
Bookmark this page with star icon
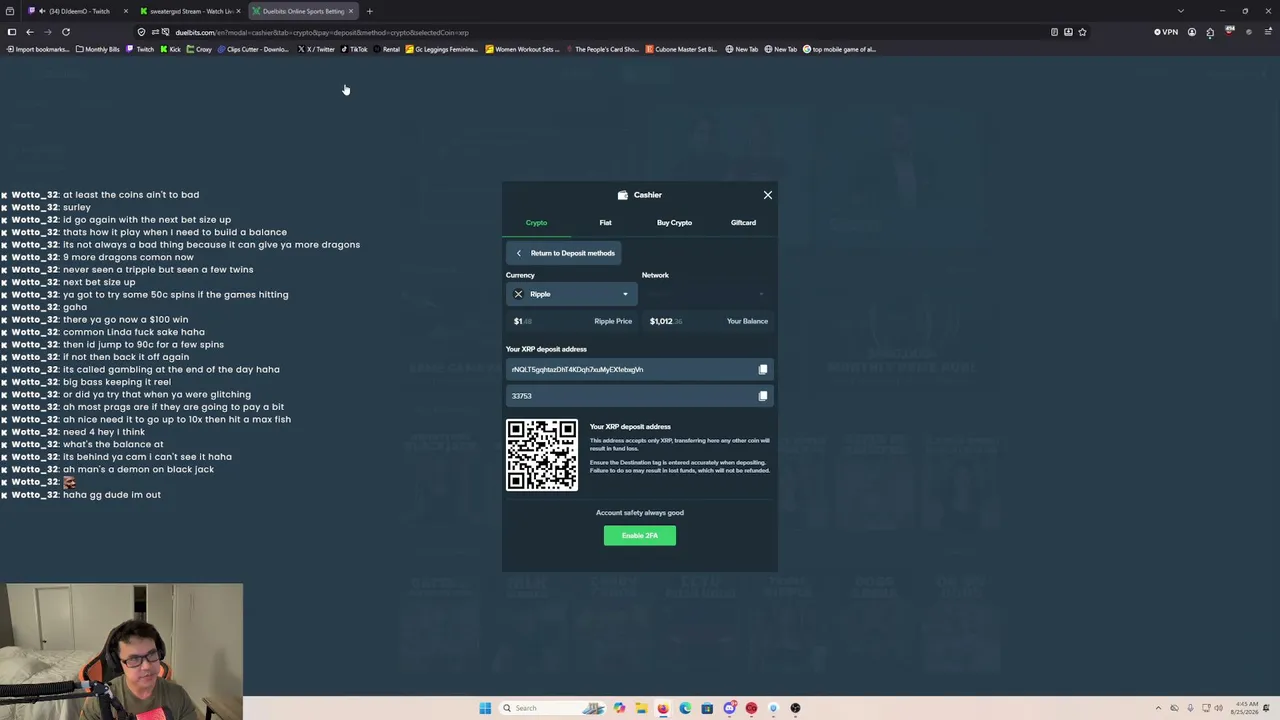click(x=1082, y=32)
